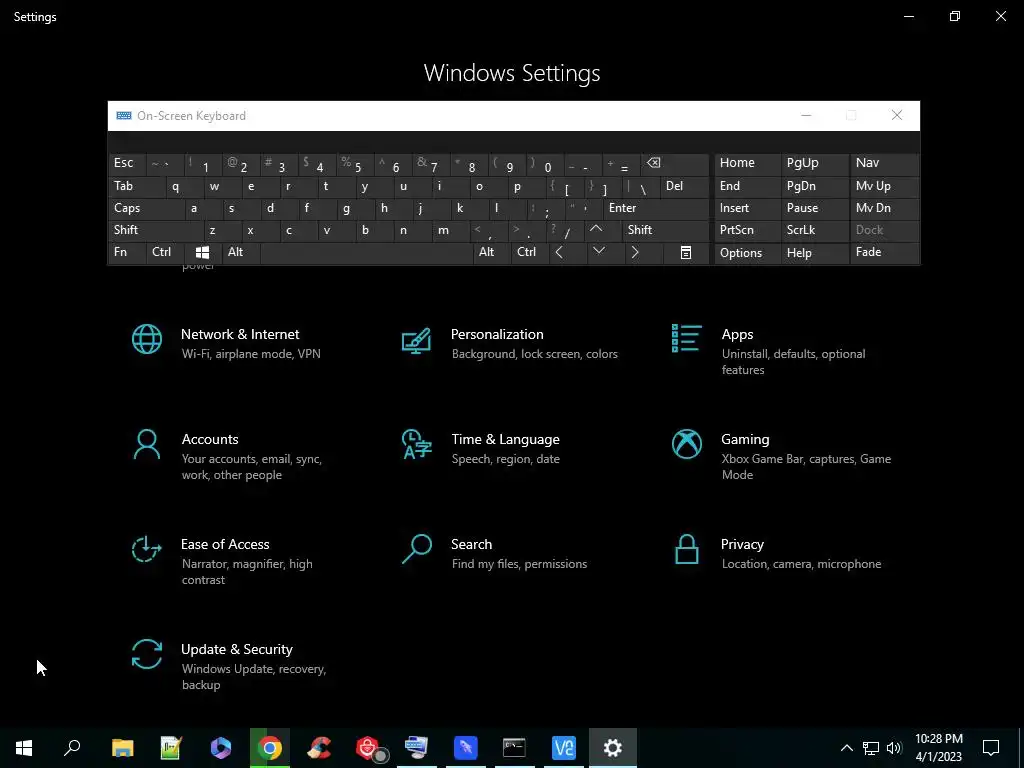Click the Pause key on On-Screen Keyboard
This screenshot has width=1024, height=768.
click(x=814, y=208)
